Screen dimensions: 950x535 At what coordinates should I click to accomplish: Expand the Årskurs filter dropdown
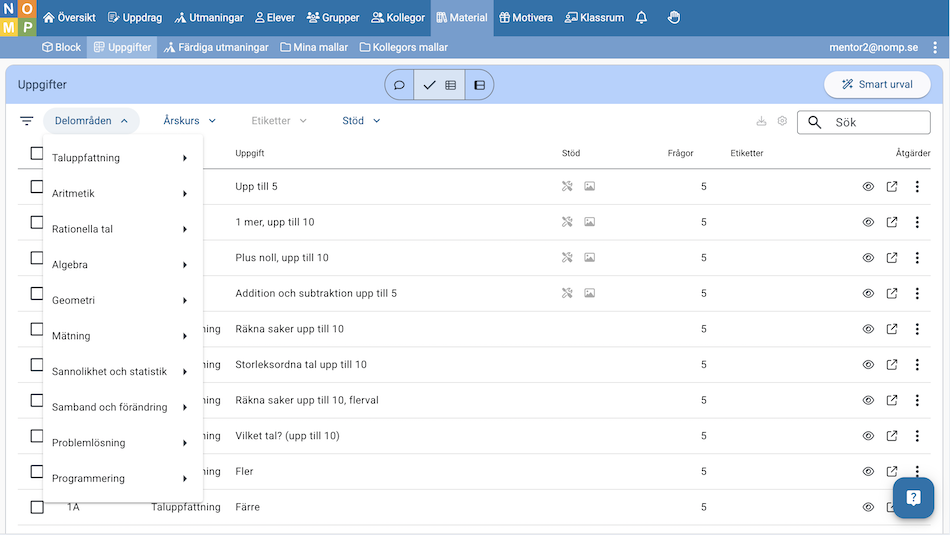tap(189, 121)
